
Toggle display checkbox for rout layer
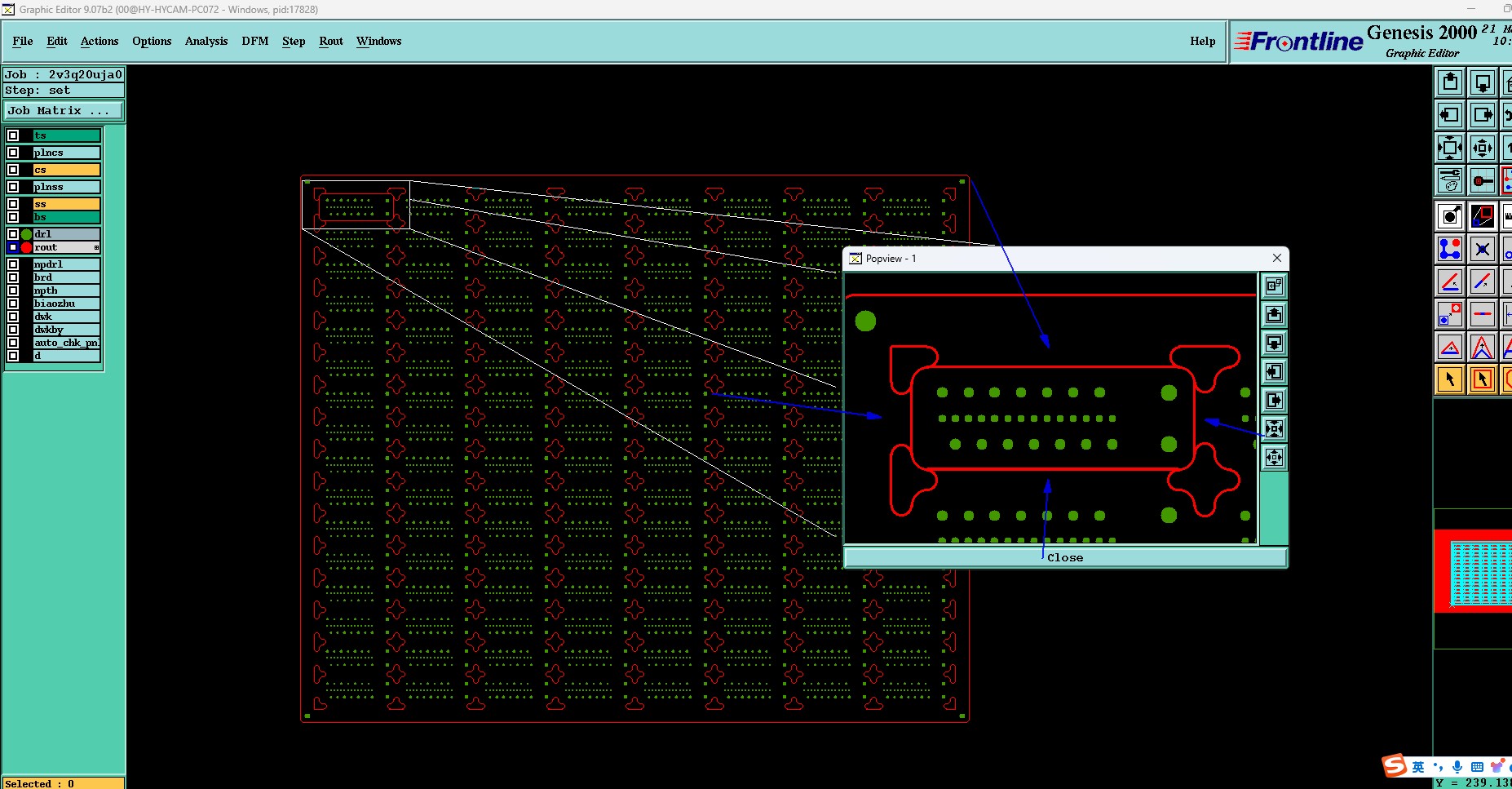click(13, 247)
